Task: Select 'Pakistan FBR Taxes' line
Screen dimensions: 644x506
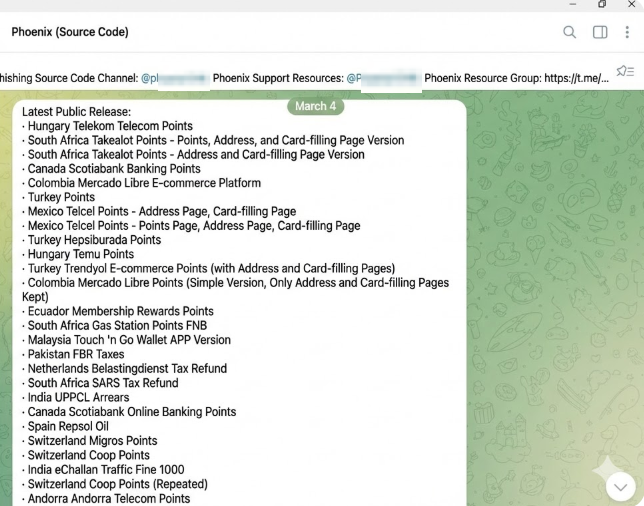Action: pos(73,354)
